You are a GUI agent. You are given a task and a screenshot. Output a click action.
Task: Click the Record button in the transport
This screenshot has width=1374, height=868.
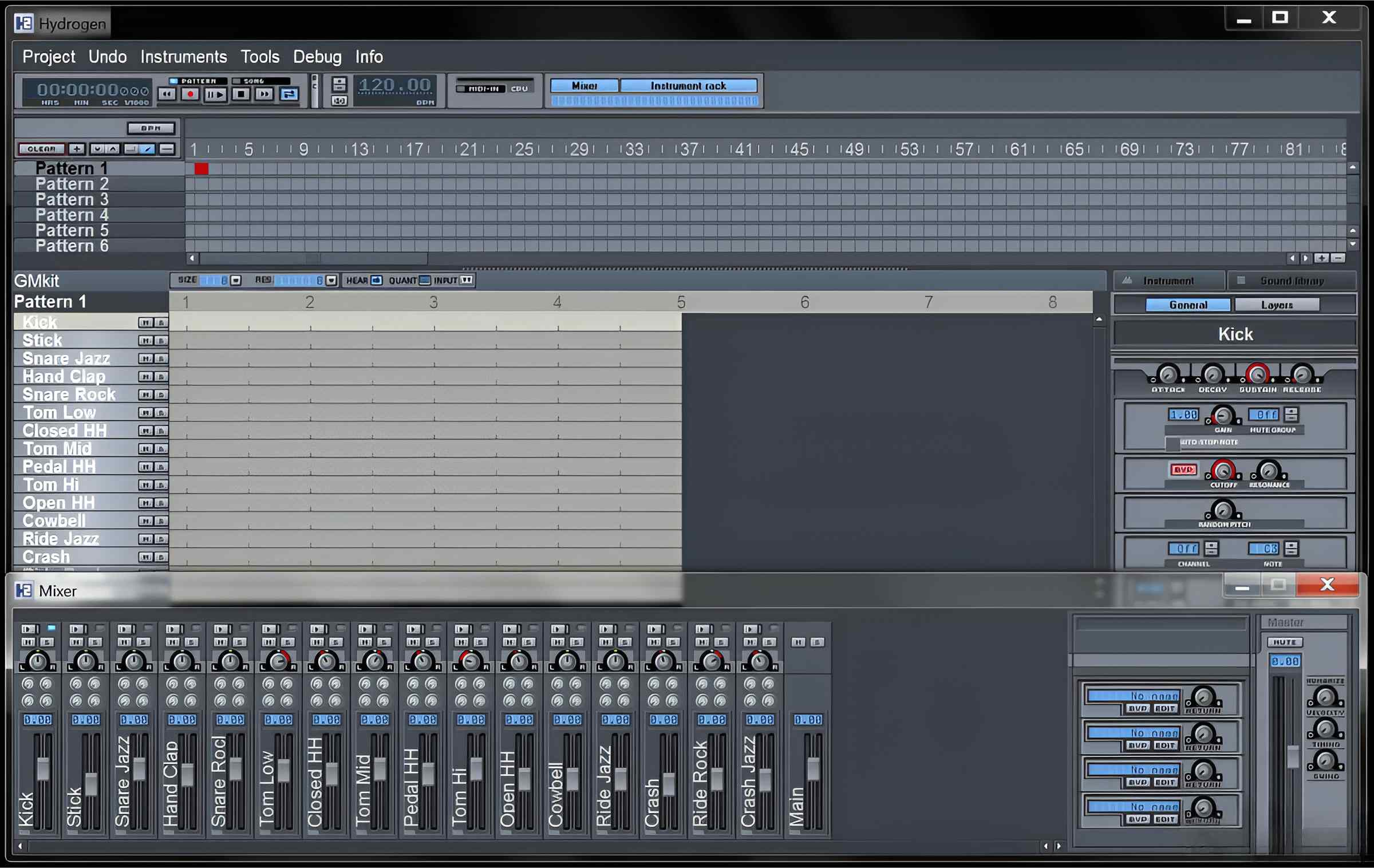[x=190, y=94]
